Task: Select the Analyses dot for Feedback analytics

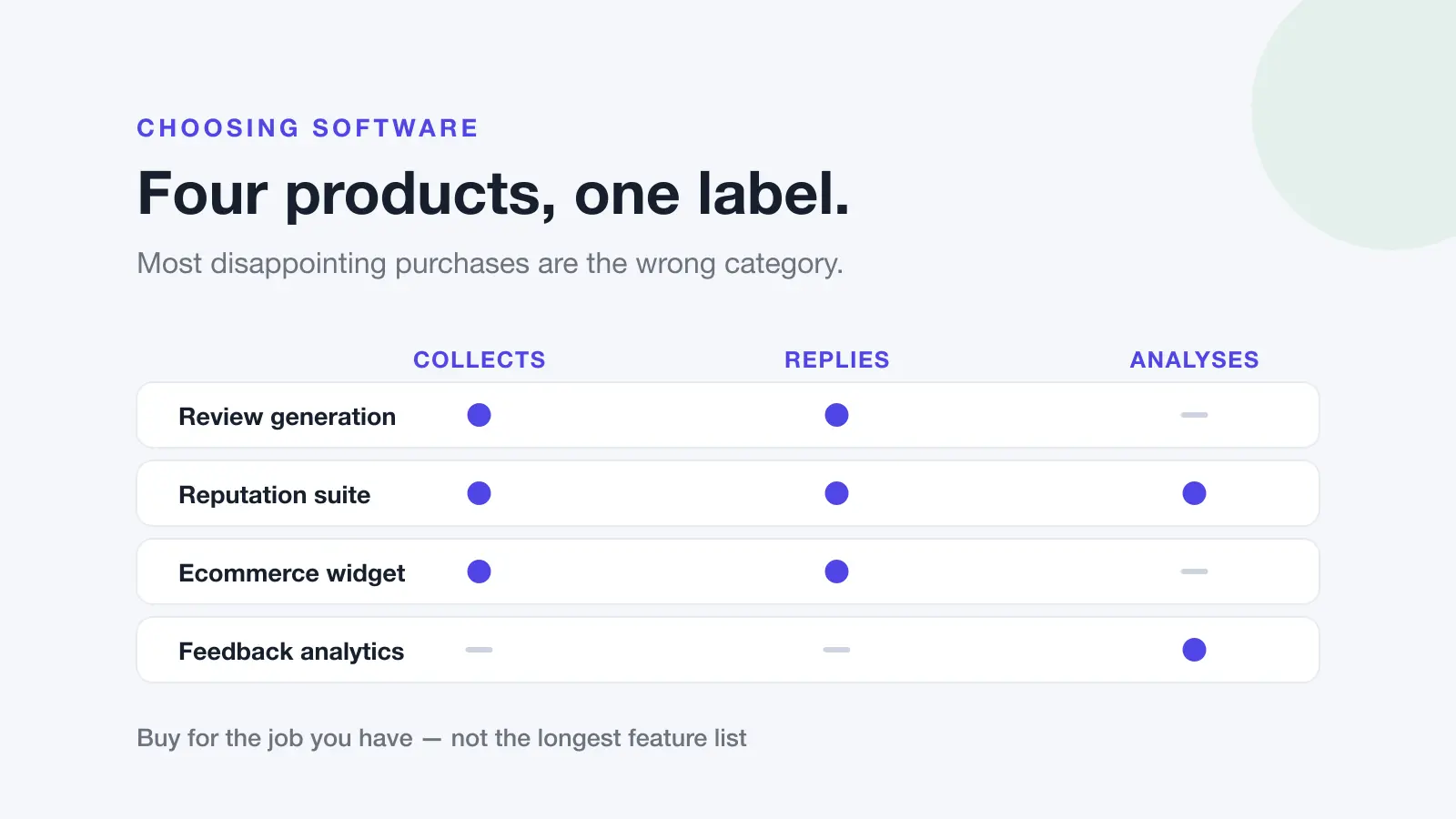Action: tap(1194, 650)
